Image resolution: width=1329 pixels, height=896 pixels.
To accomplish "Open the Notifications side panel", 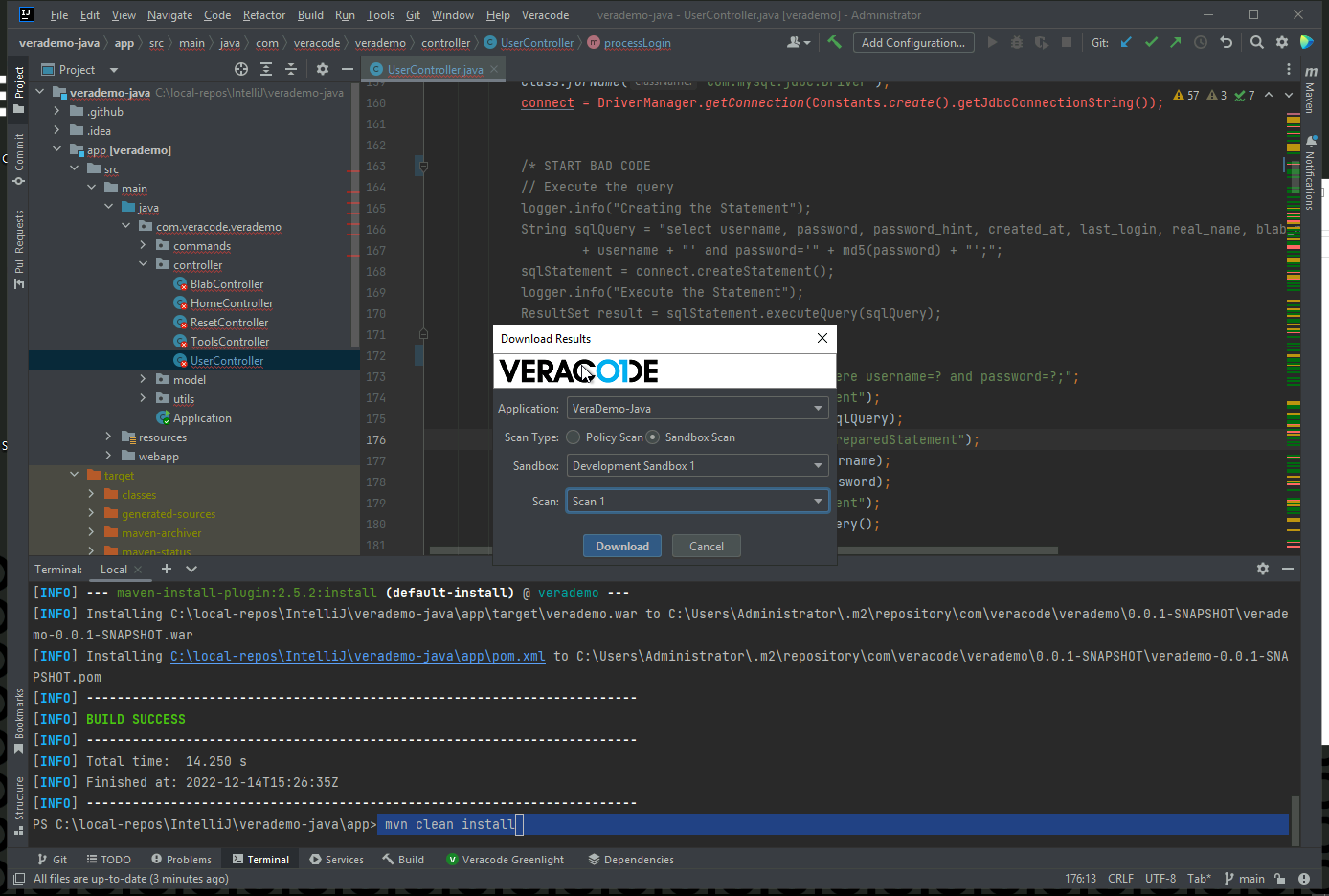I will (1311, 172).
